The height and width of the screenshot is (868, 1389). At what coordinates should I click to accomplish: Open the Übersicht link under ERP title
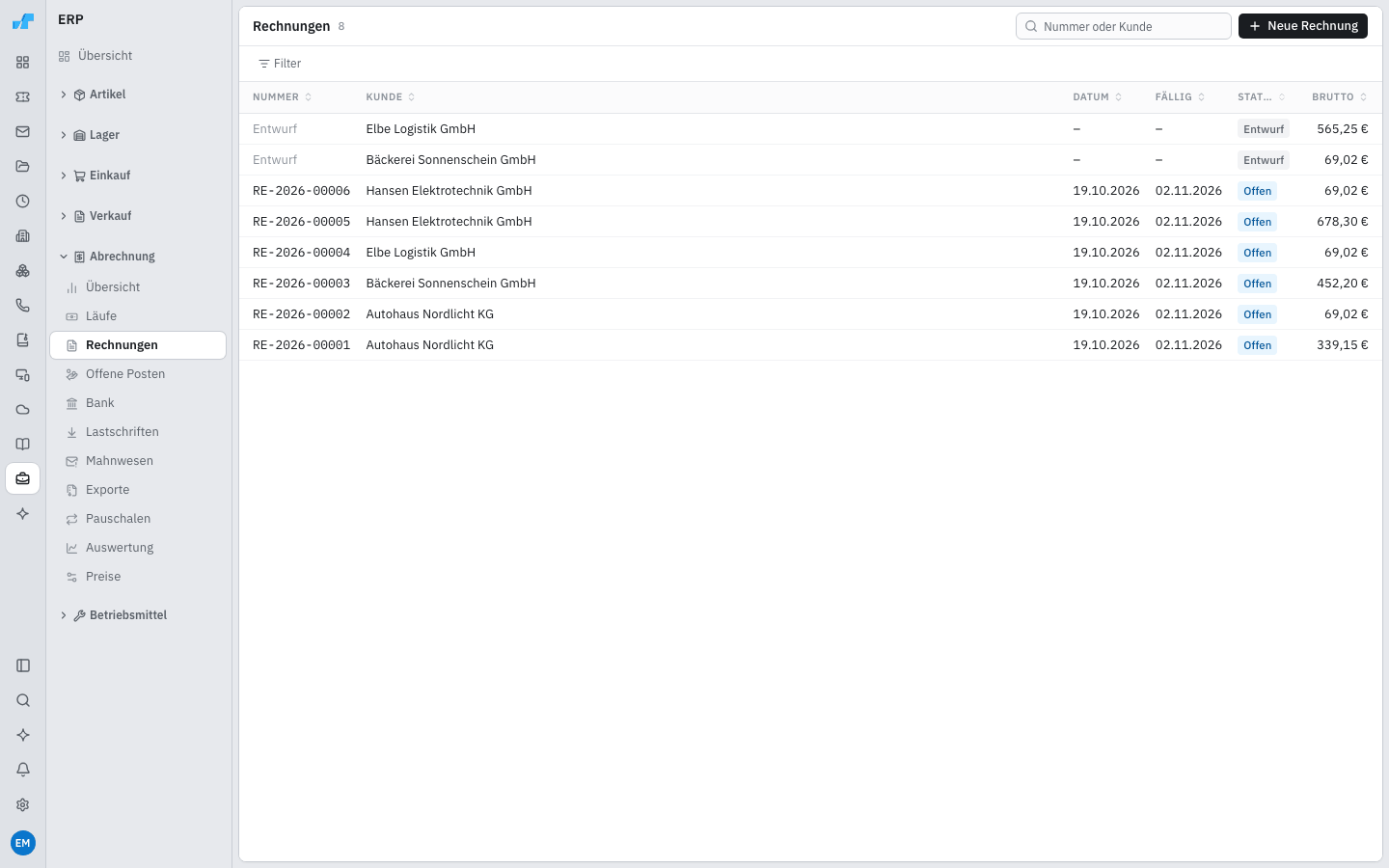pyautogui.click(x=138, y=56)
